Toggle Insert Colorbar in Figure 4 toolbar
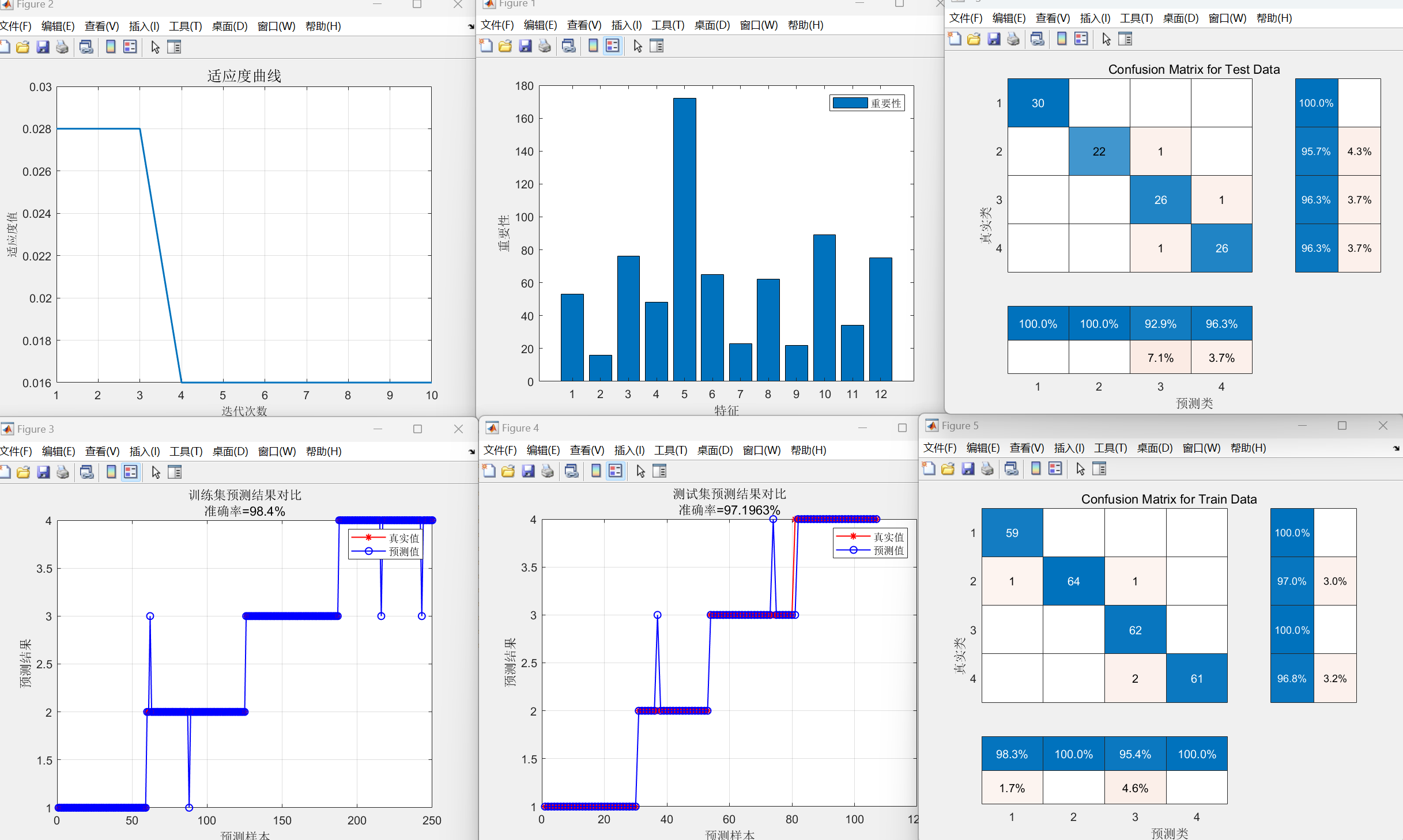1403x840 pixels. 596,471
